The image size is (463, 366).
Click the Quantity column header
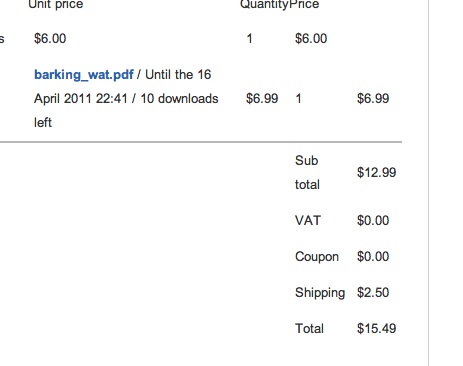tap(264, 4)
